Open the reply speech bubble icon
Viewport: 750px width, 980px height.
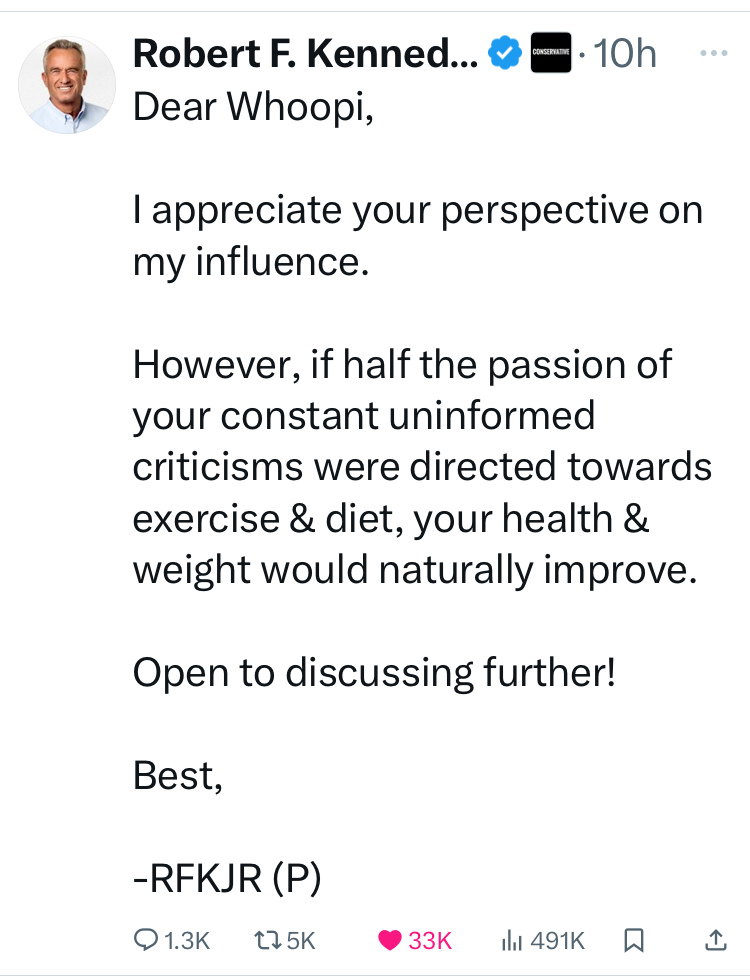[146, 940]
